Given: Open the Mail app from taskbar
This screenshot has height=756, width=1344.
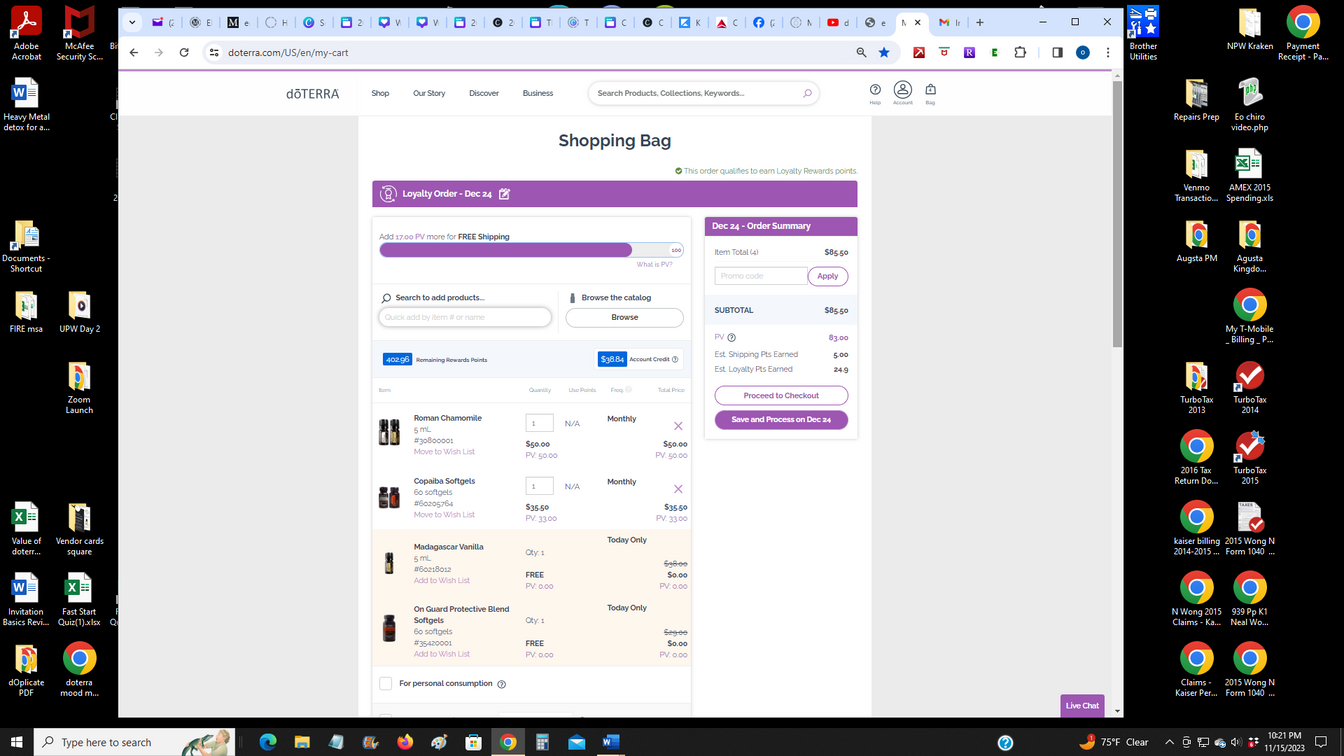Looking at the screenshot, I should (x=576, y=742).
